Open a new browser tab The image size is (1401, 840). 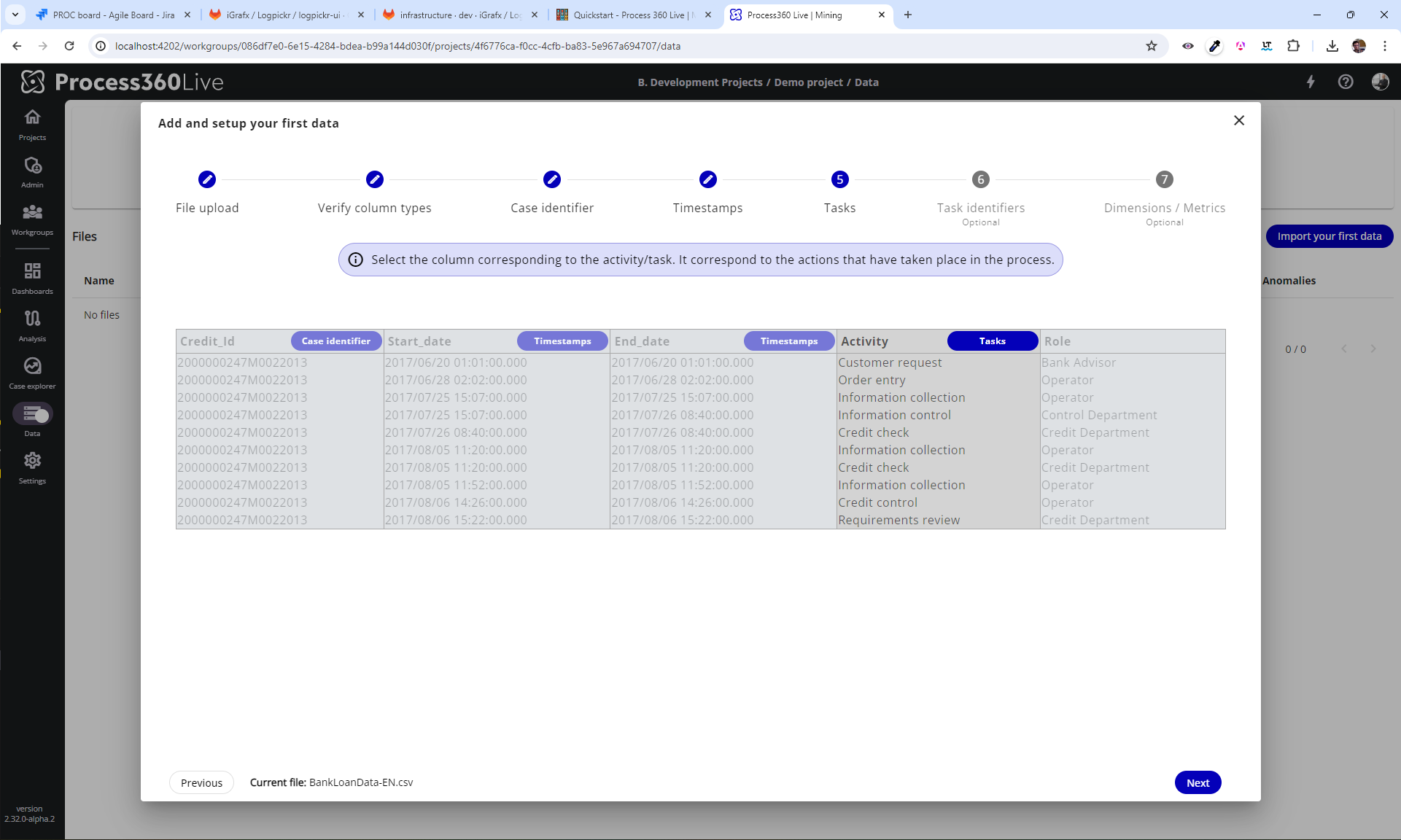(908, 15)
